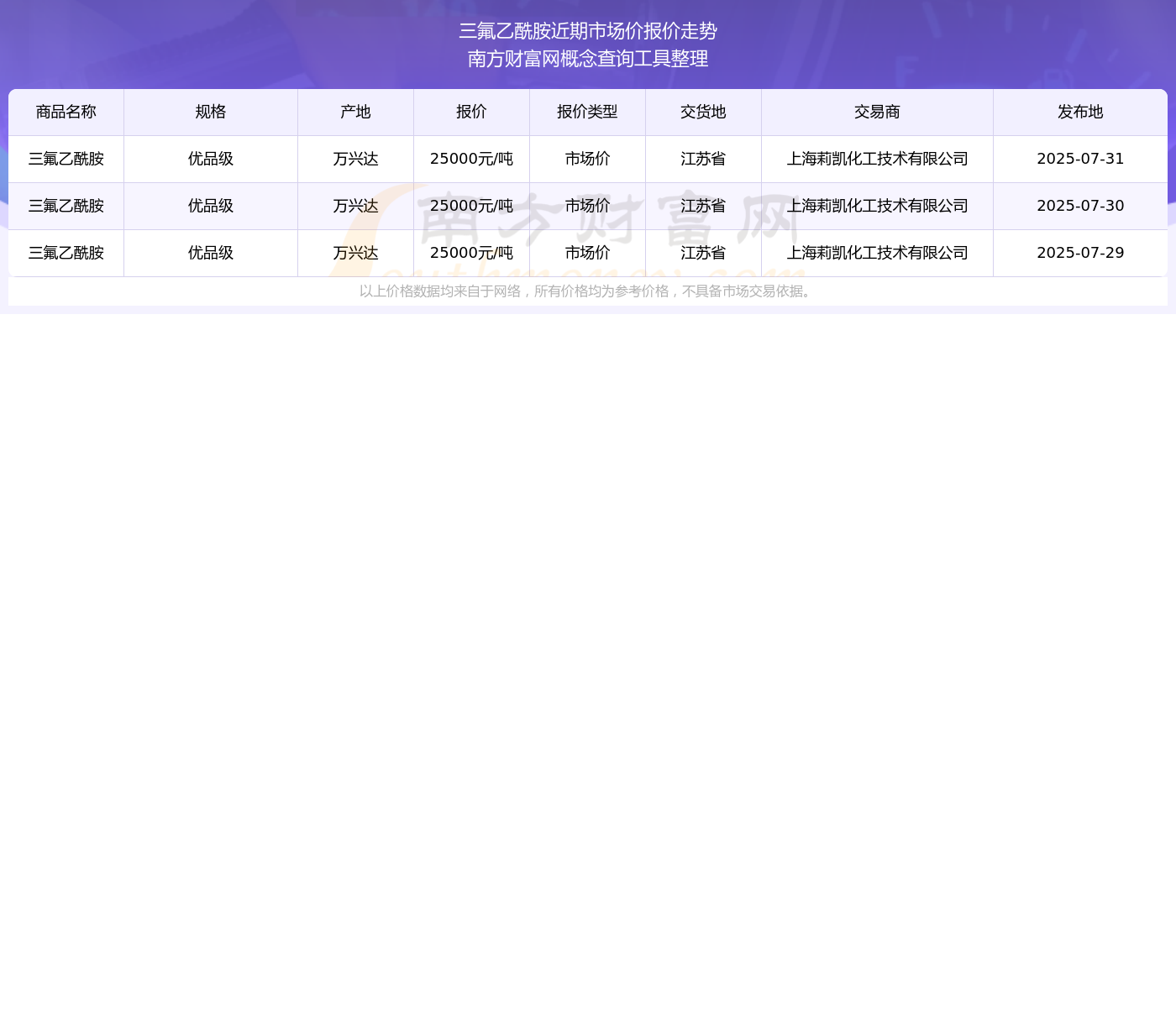Click 优品级 in the 2025-07-30 row

[211, 206]
